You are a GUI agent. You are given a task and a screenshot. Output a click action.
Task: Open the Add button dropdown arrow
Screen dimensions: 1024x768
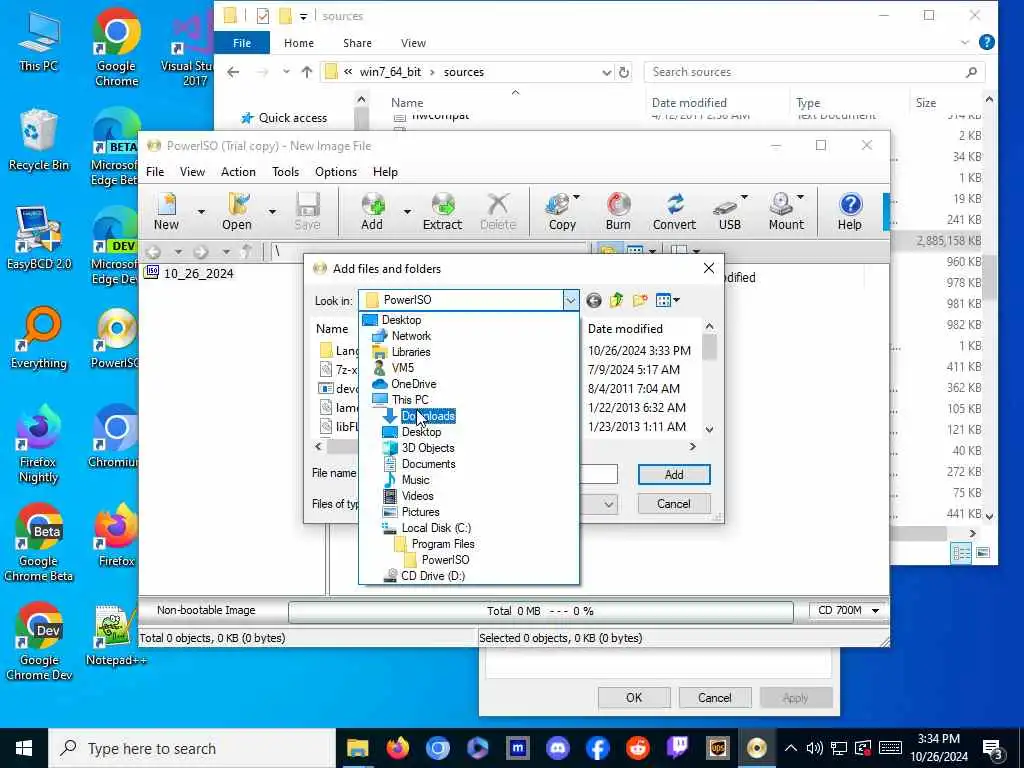pyautogui.click(x=407, y=212)
